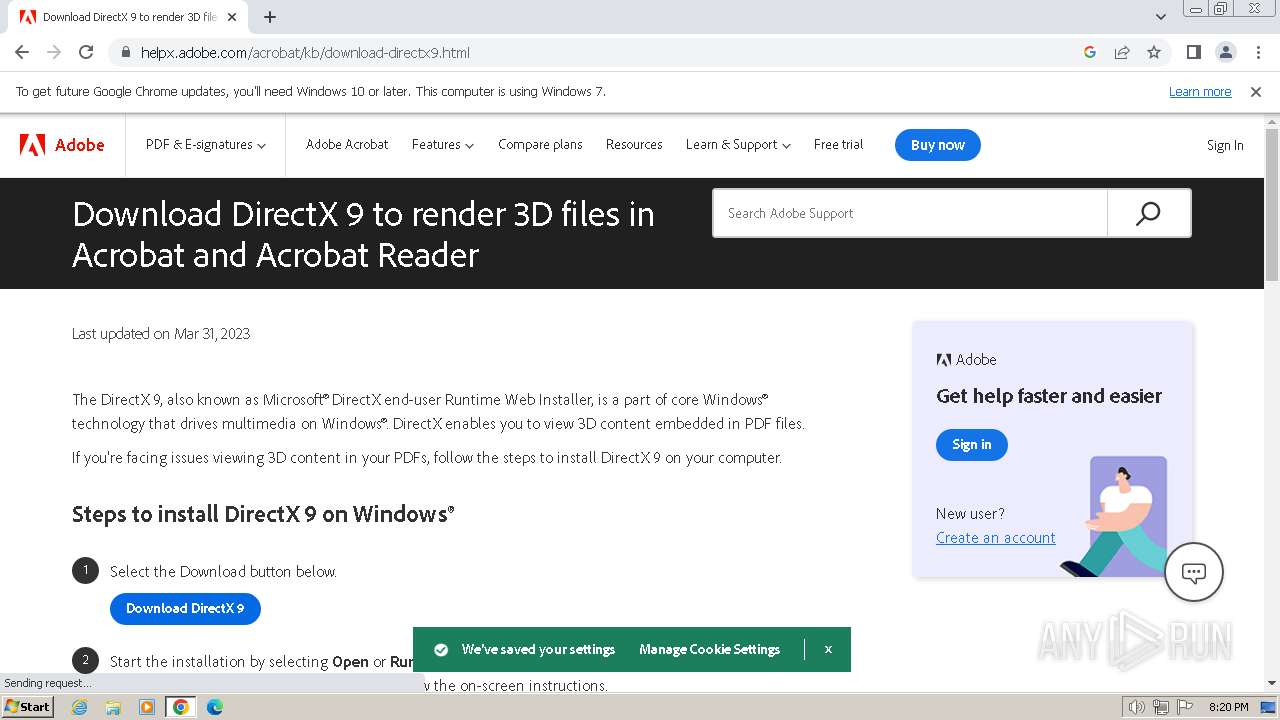Open Adobe Acrobat nav item
This screenshot has width=1280, height=720.
coord(347,145)
